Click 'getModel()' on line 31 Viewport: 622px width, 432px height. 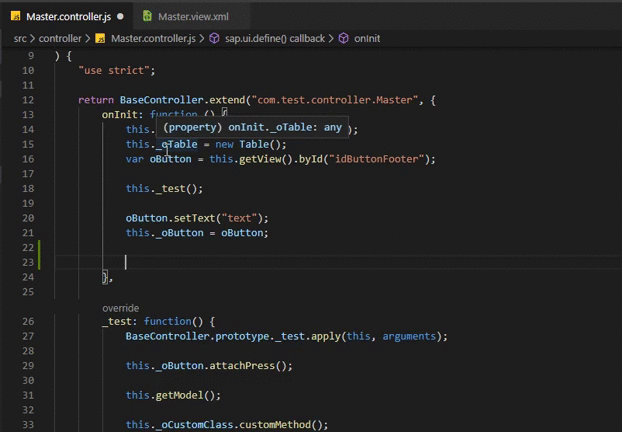click(185, 395)
